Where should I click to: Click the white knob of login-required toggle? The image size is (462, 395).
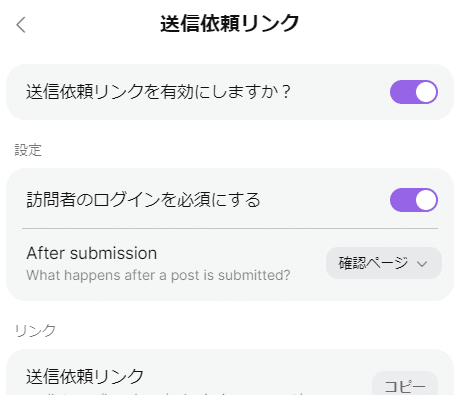[x=426, y=200]
